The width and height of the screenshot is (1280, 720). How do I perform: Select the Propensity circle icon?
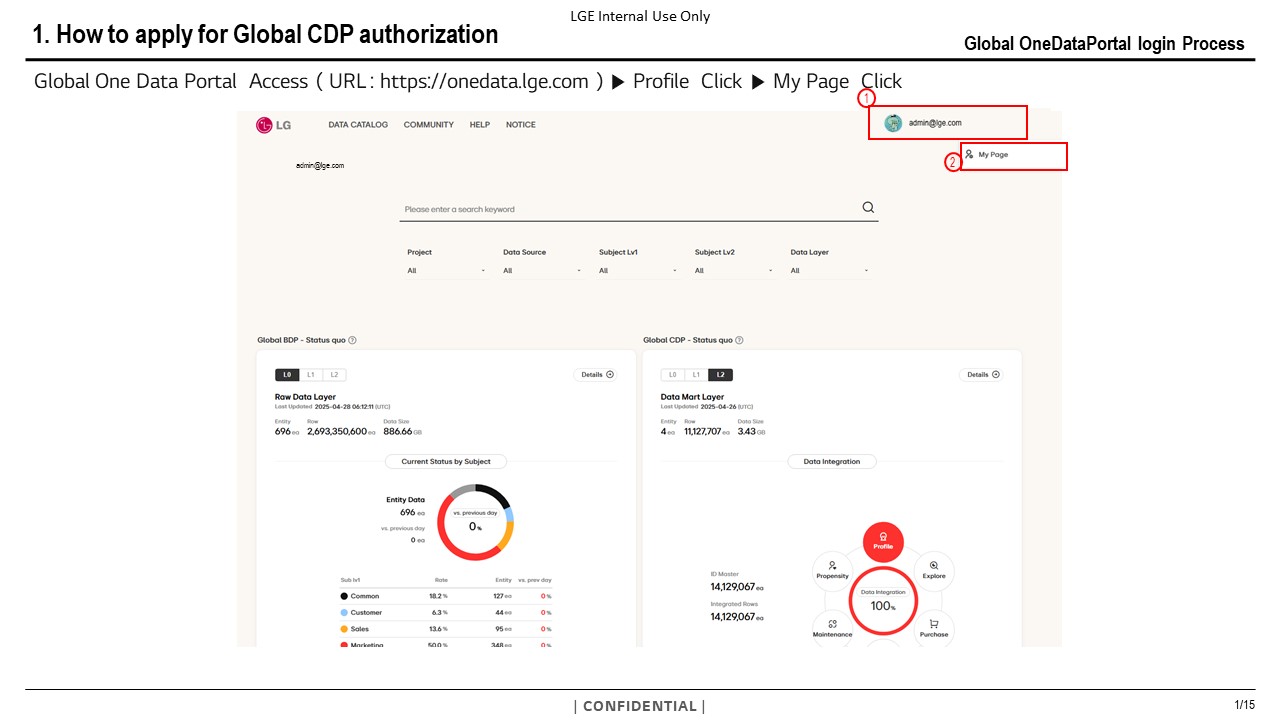(x=832, y=570)
